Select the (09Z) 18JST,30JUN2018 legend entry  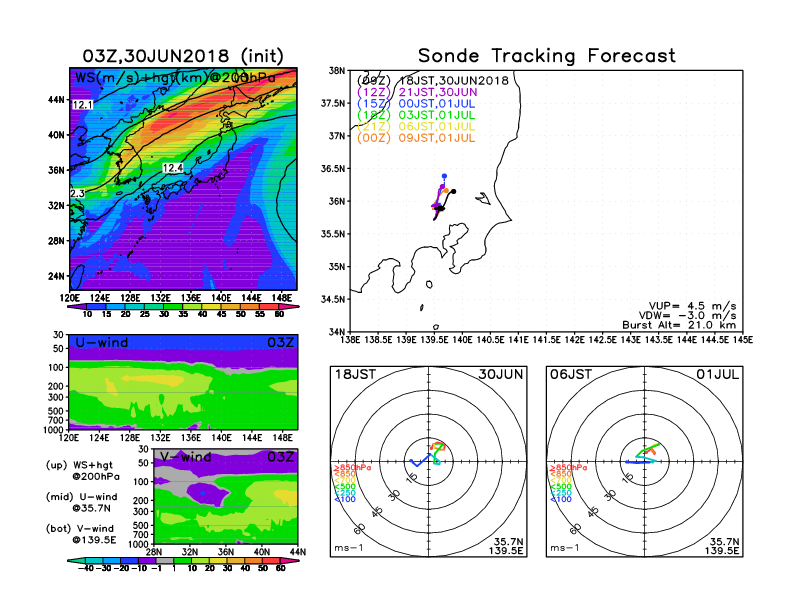[432, 80]
